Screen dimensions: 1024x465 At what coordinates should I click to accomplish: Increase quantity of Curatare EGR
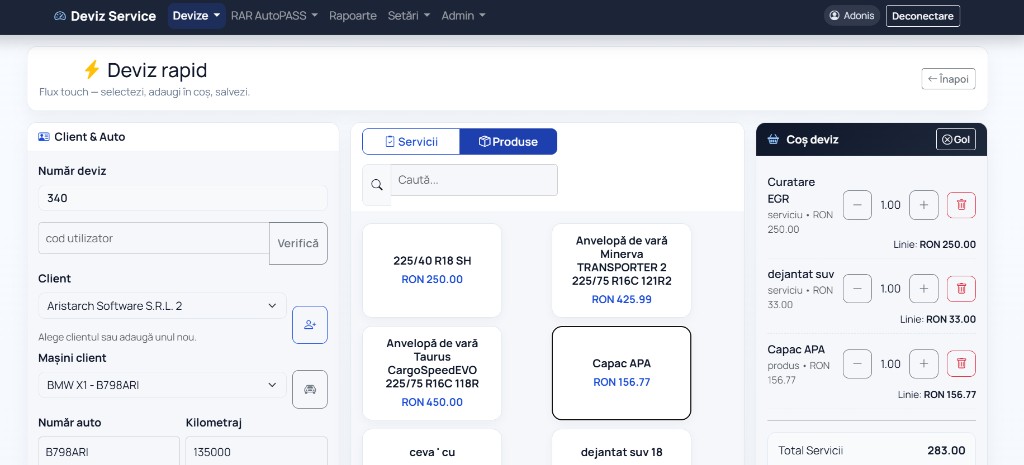pos(923,205)
